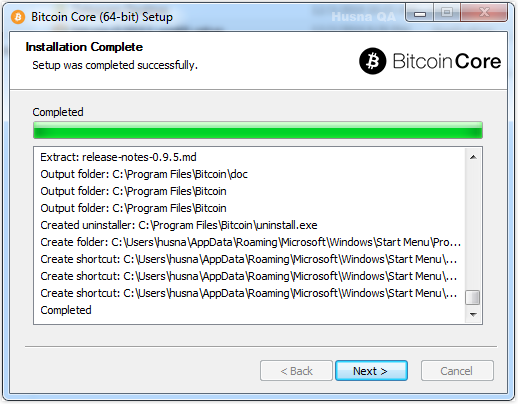This screenshot has width=518, height=404.
Task: Click the scrollbar thumb in install log
Action: tap(473, 297)
